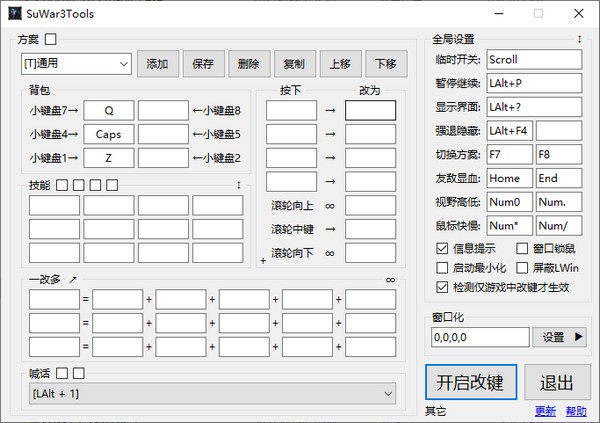This screenshot has height=423, width=600.
Task: Click the empty 小键盘2 key field
Action: 163,158
